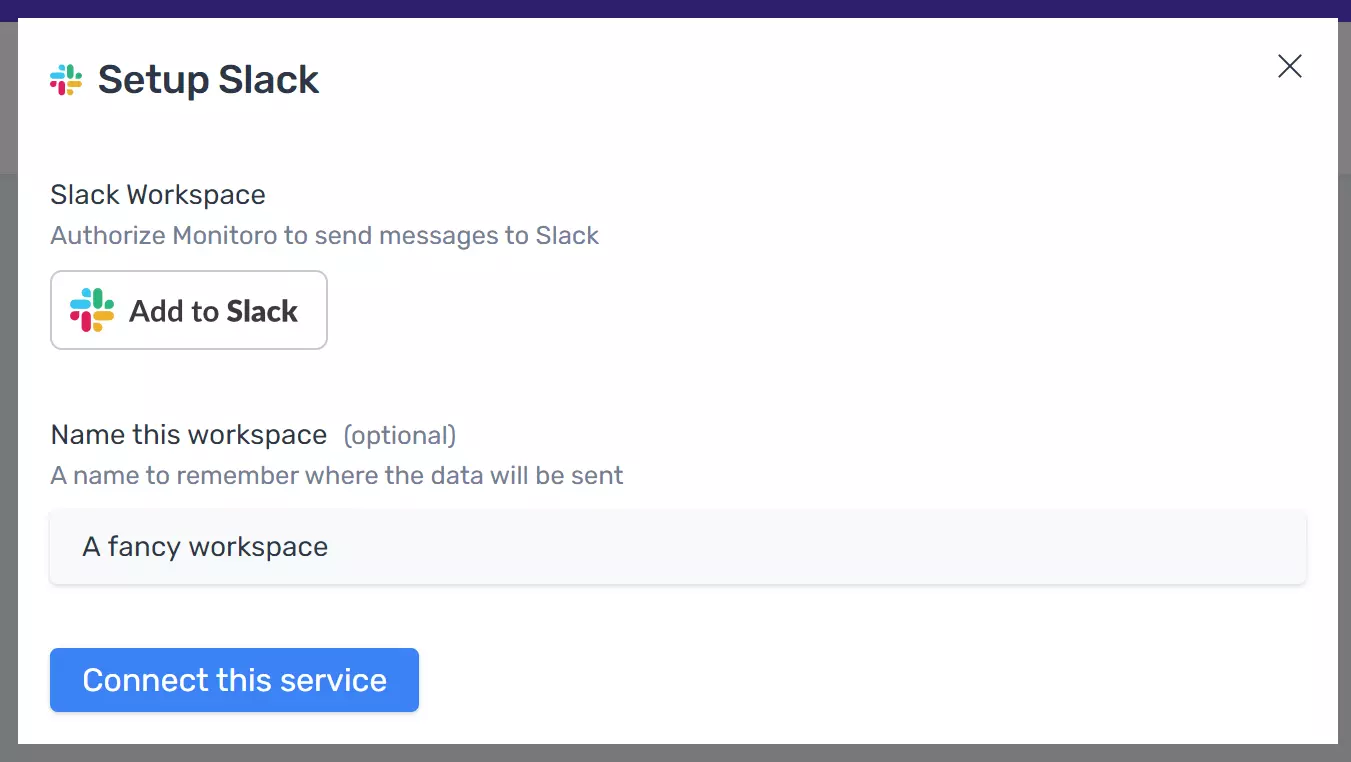Click the Add to Slack button

pyautogui.click(x=189, y=310)
